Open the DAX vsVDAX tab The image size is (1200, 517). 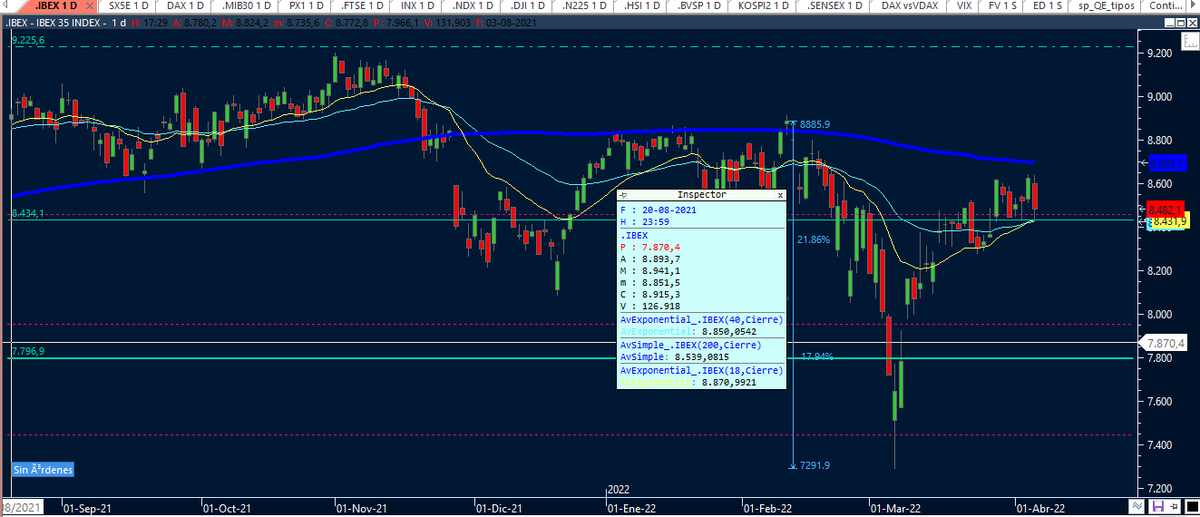[909, 6]
